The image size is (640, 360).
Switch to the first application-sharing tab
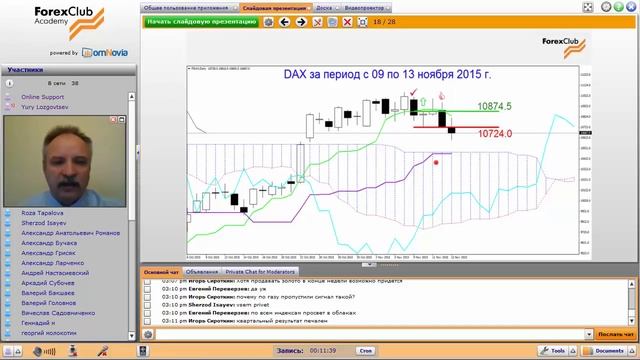pyautogui.click(x=189, y=8)
